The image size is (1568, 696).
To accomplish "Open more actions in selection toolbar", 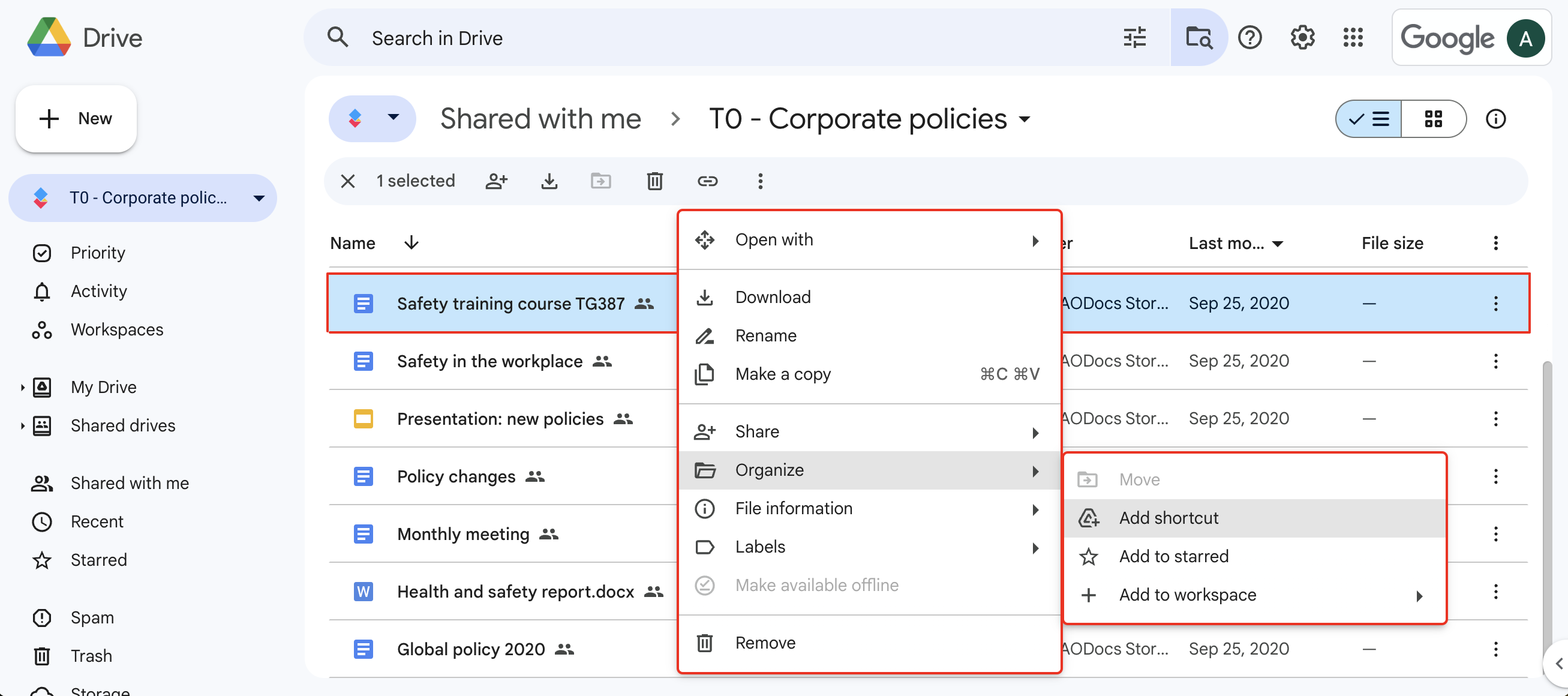I will click(759, 181).
